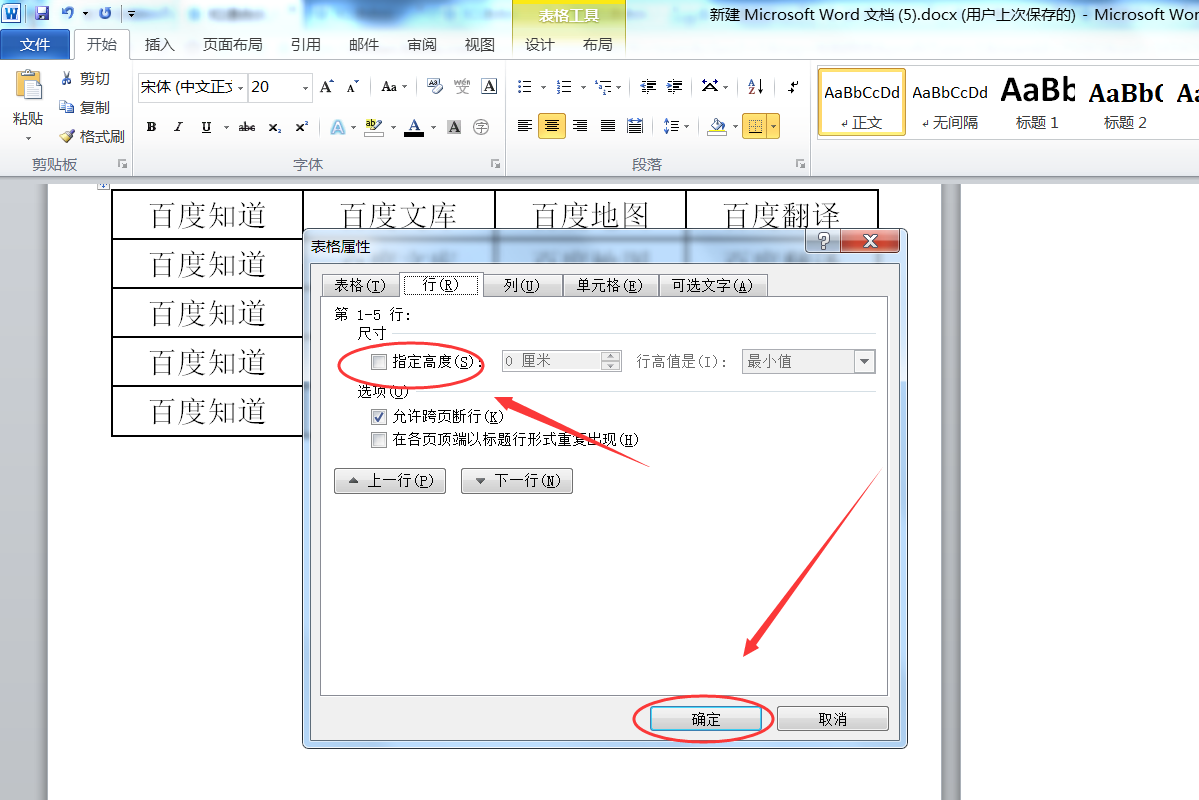The image size is (1199, 800).
Task: Switch to the 插入 (Insert) ribbon tab
Action: (x=160, y=44)
